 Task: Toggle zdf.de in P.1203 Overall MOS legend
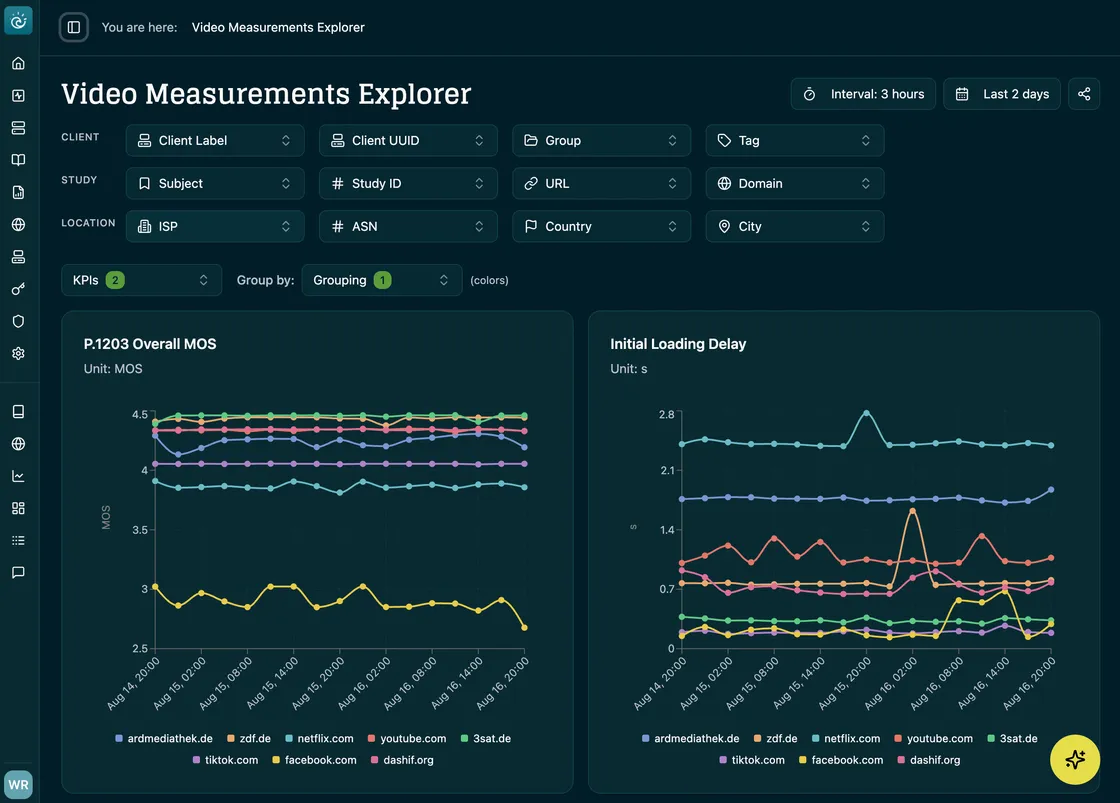(x=249, y=739)
